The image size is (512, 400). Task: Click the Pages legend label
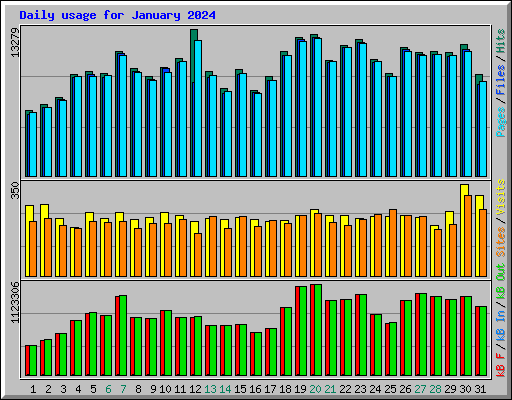500,122
